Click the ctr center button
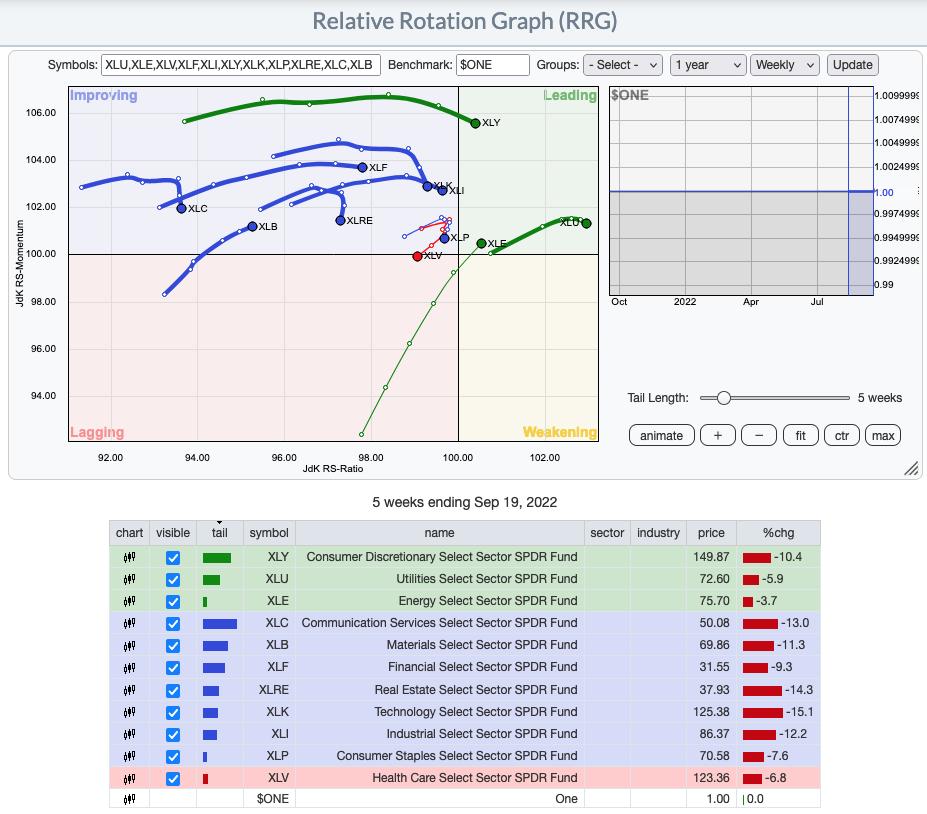The height and width of the screenshot is (814, 927). coord(842,436)
